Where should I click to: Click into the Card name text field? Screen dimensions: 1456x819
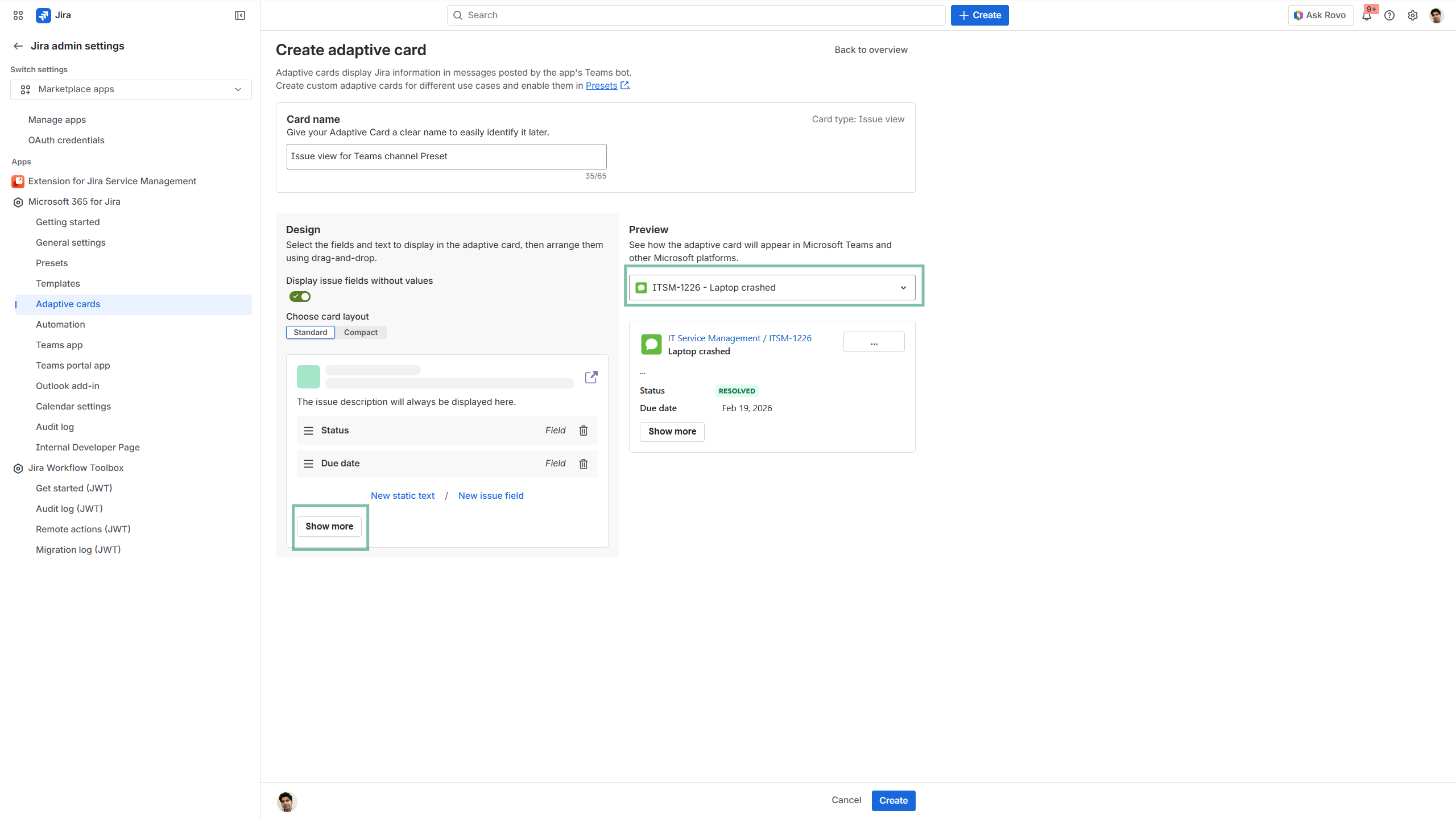pyautogui.click(x=446, y=156)
